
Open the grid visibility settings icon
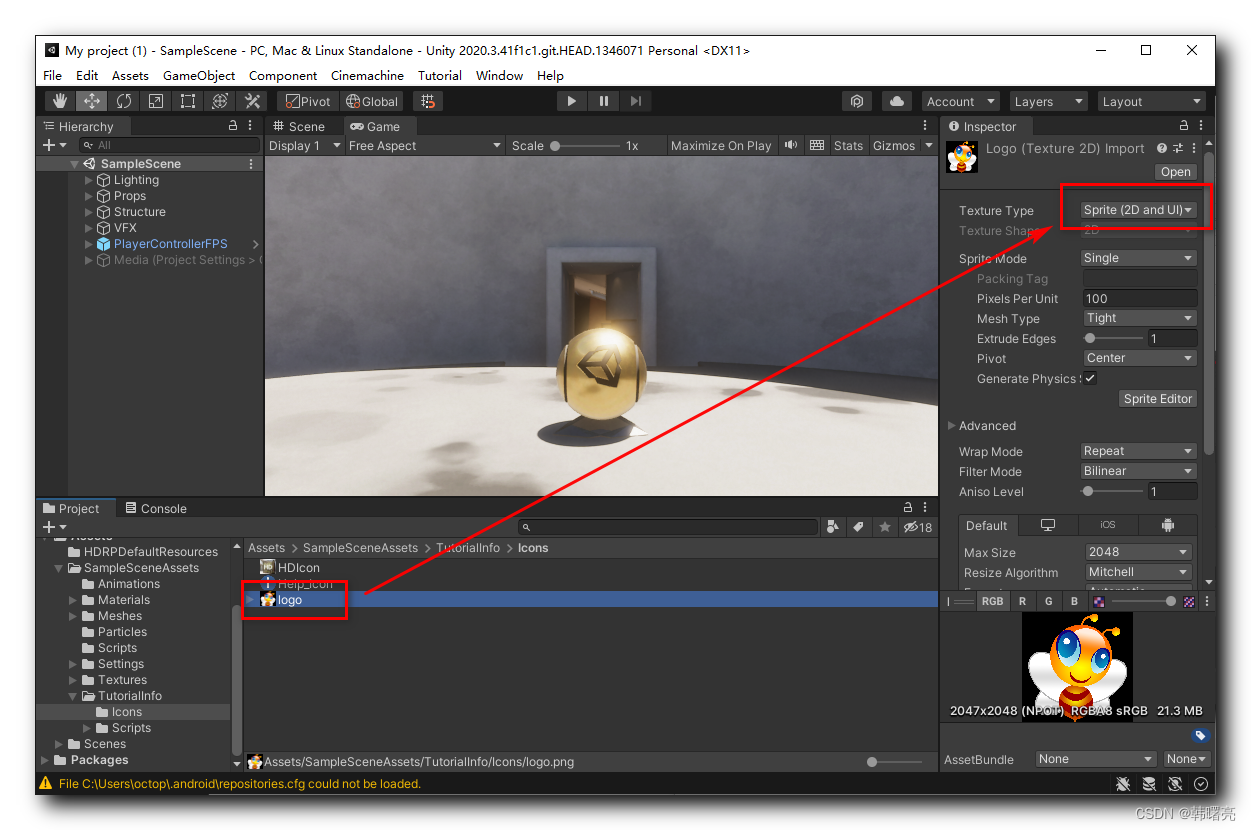click(x=428, y=100)
